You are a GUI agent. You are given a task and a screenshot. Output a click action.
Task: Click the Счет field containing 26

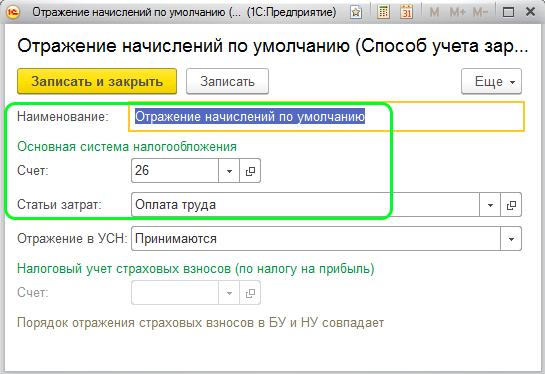175,170
